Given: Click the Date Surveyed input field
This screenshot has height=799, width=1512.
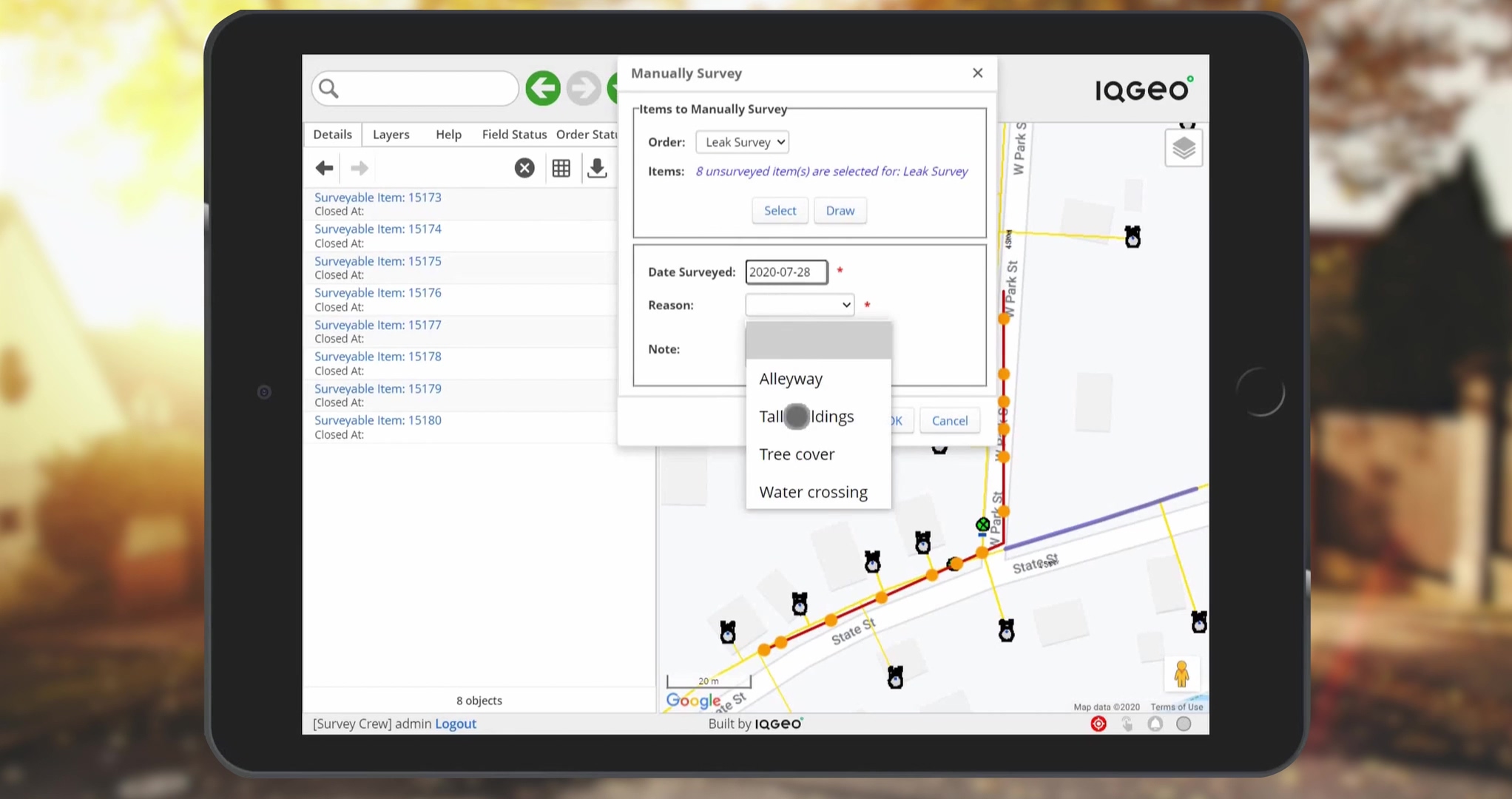Looking at the screenshot, I should click(787, 271).
